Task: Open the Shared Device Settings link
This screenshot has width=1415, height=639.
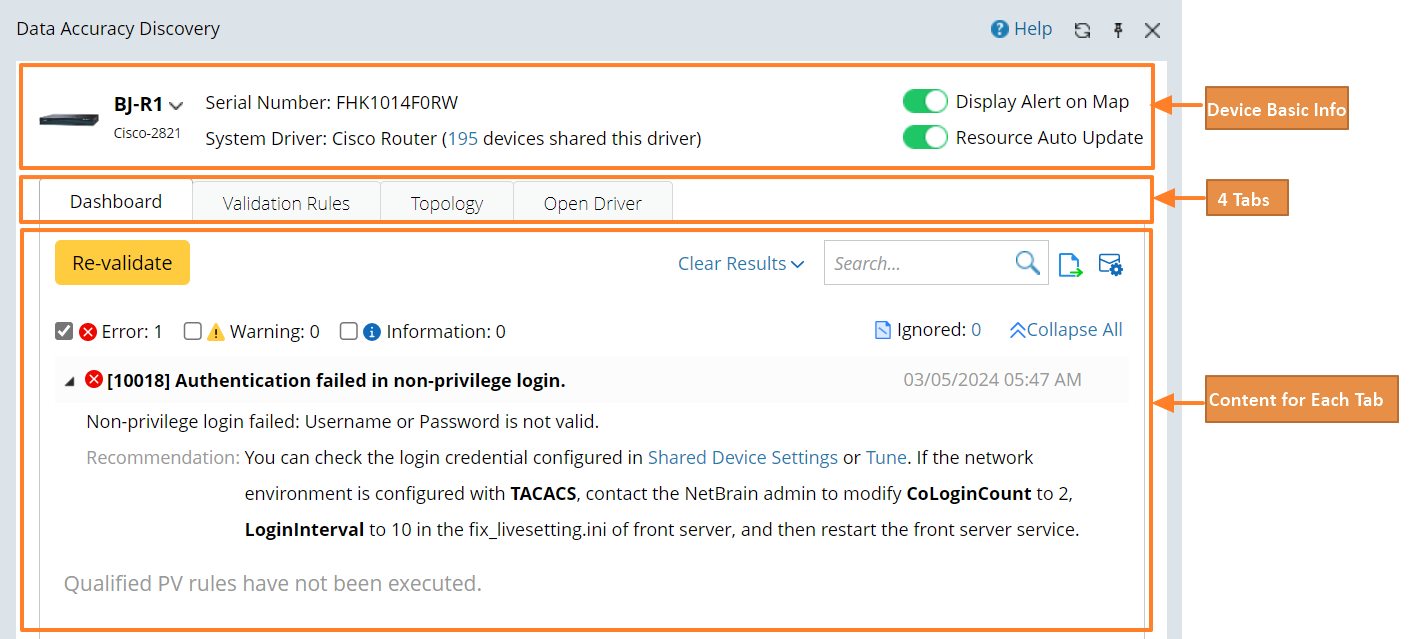Action: pos(742,458)
